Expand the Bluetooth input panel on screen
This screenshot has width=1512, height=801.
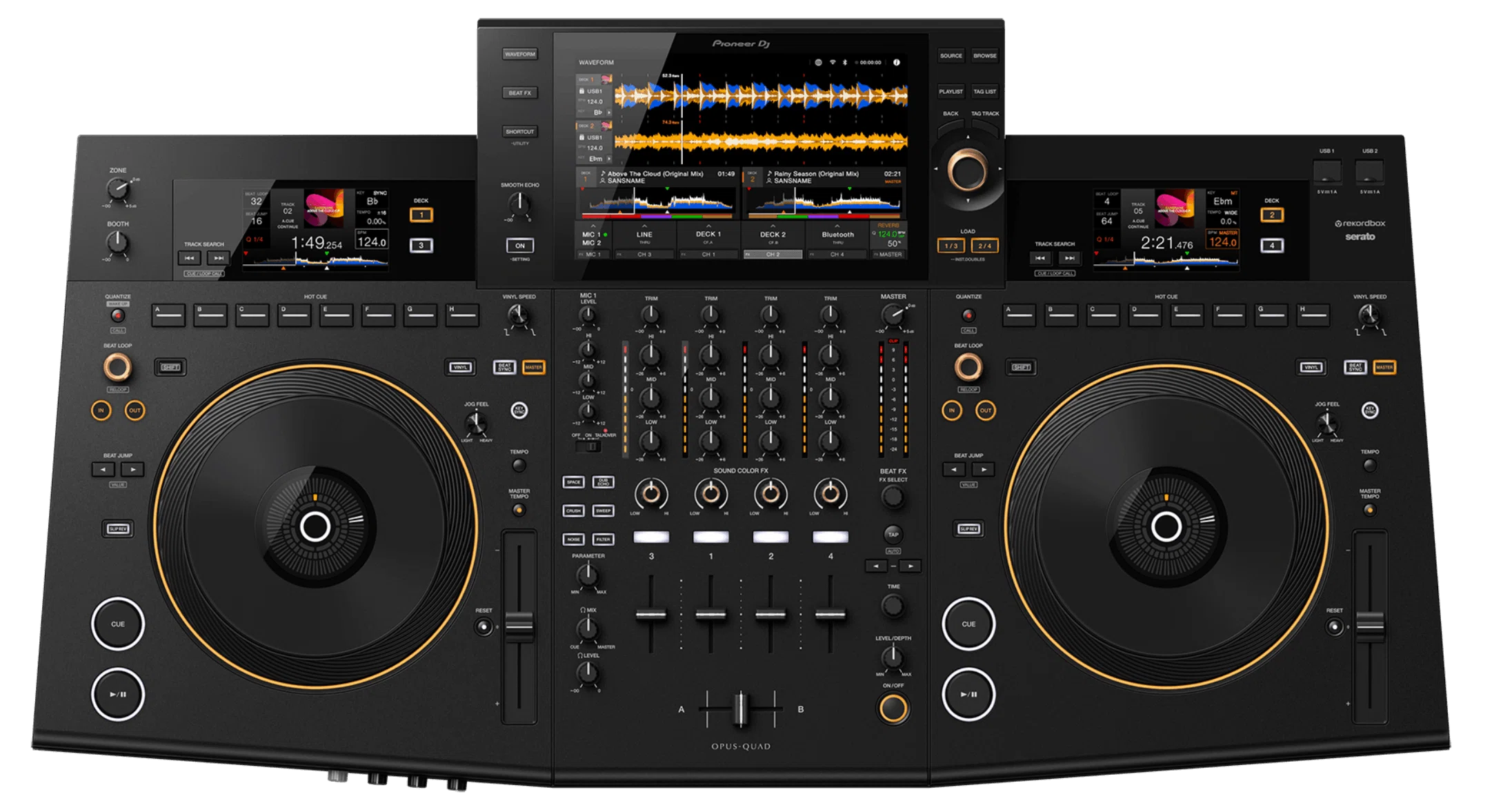point(837,239)
